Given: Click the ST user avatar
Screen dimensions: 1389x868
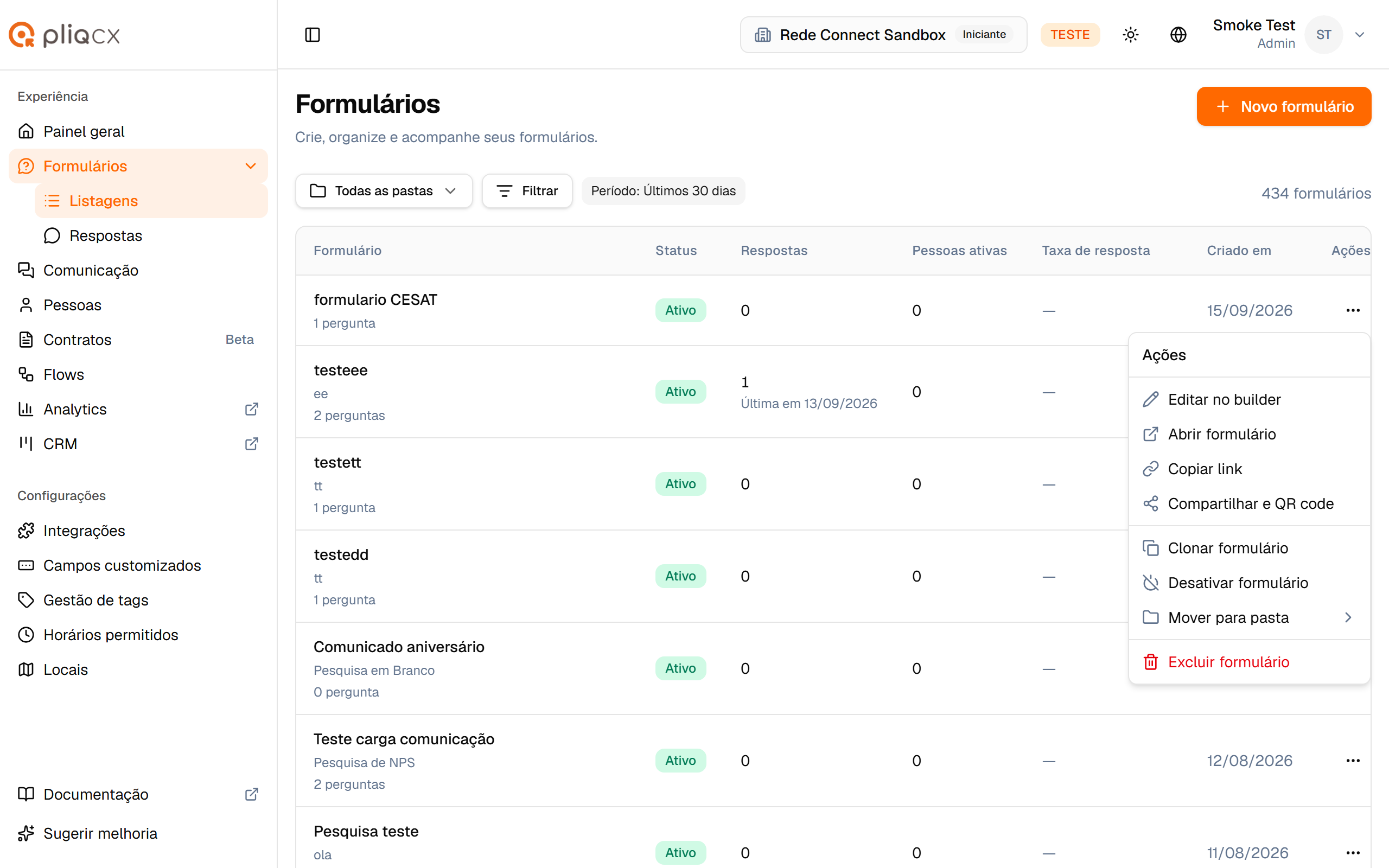Looking at the screenshot, I should pos(1323,34).
